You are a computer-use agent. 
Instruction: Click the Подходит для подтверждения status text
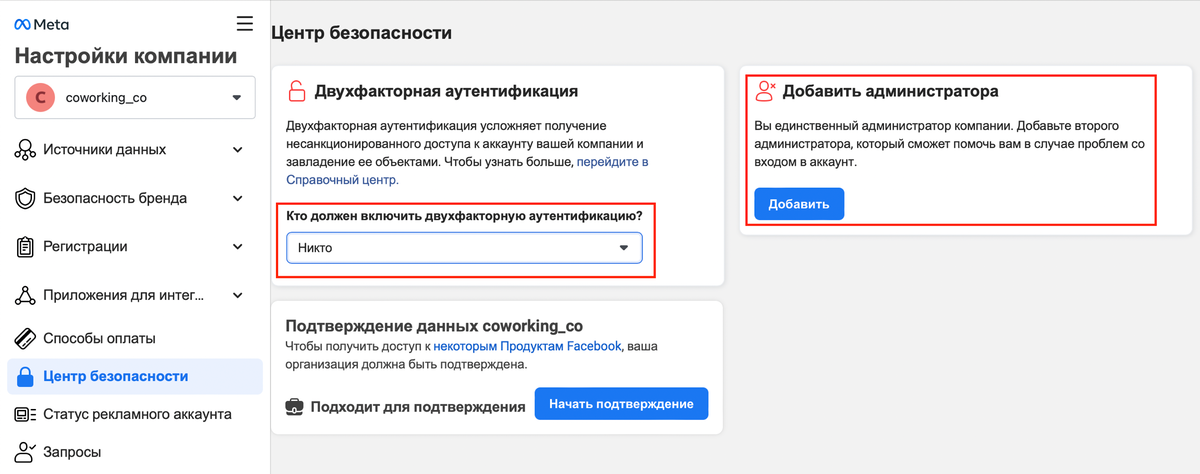[x=418, y=407]
